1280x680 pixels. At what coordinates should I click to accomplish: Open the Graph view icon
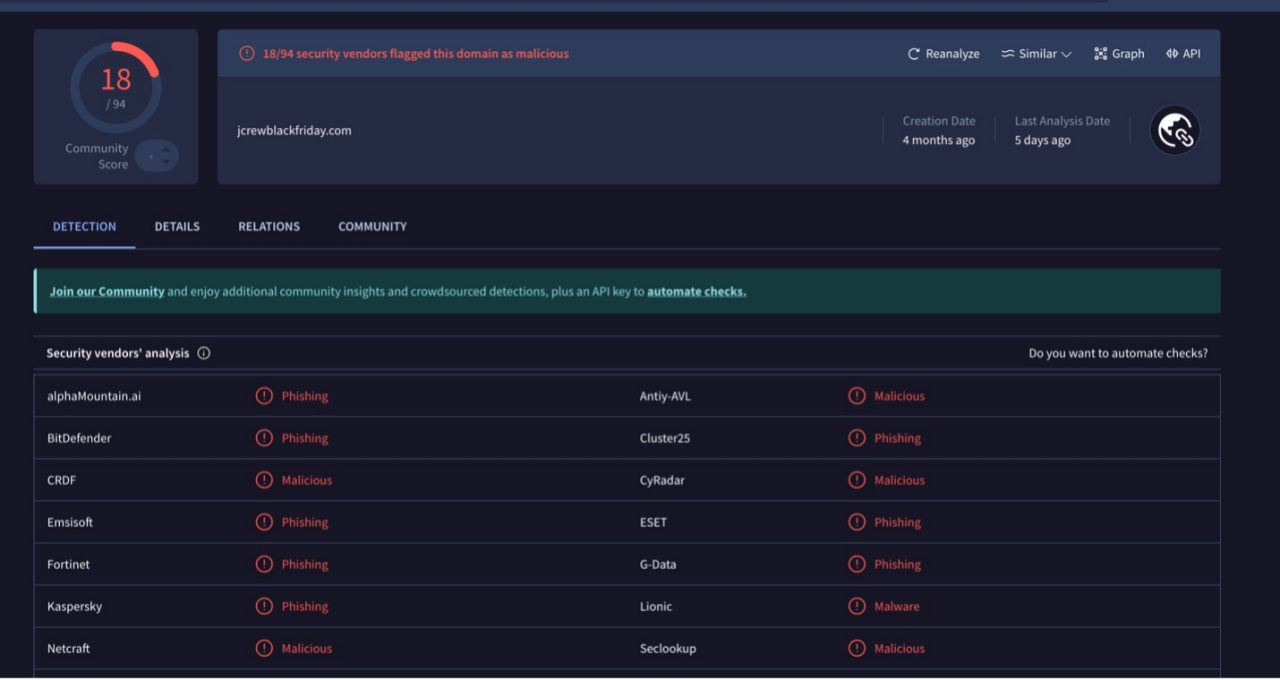(x=1101, y=54)
